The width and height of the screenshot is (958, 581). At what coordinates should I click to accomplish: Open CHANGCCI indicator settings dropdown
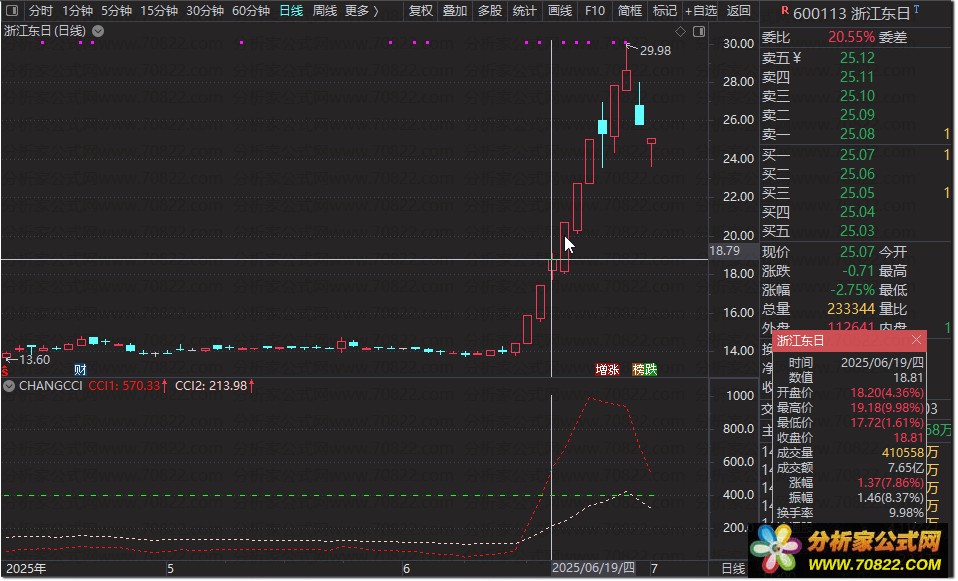pos(9,386)
